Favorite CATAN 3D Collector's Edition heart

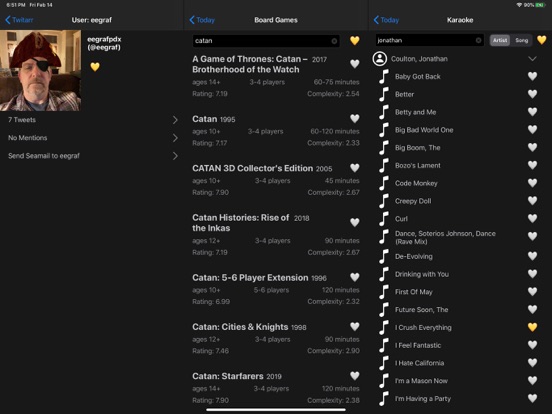[x=355, y=168]
